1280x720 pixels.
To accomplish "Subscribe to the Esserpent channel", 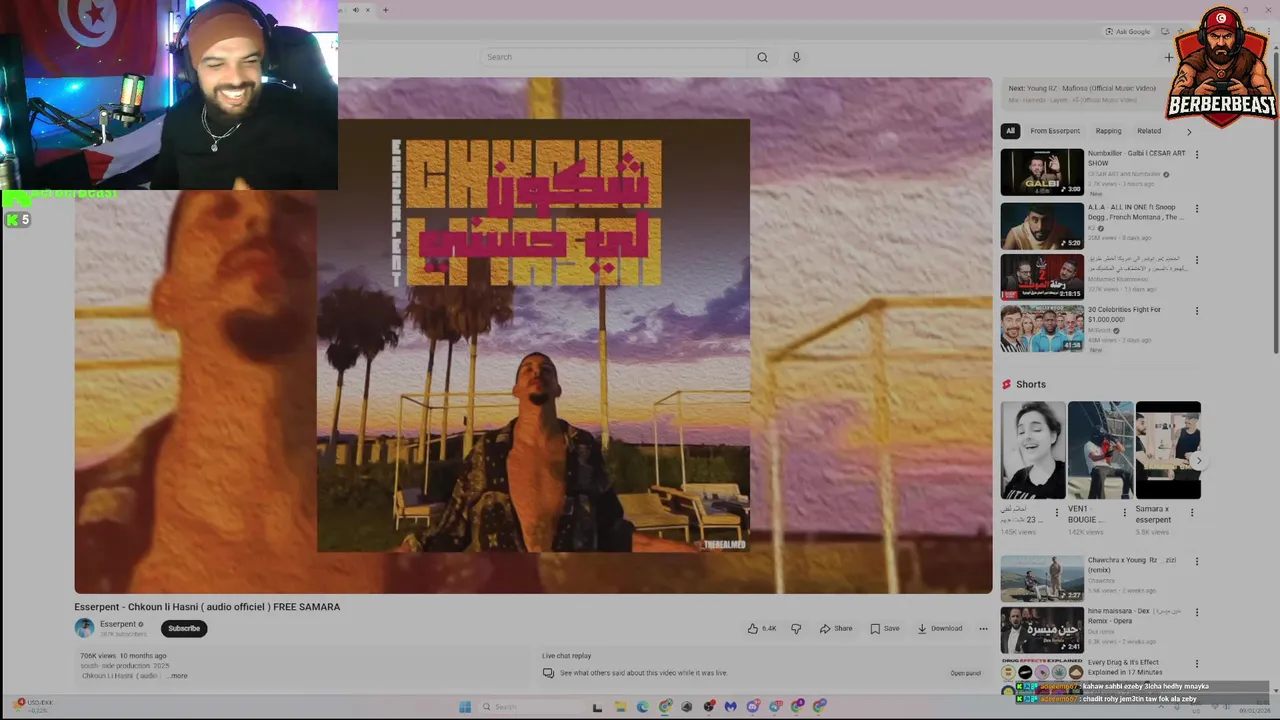I will [x=184, y=628].
